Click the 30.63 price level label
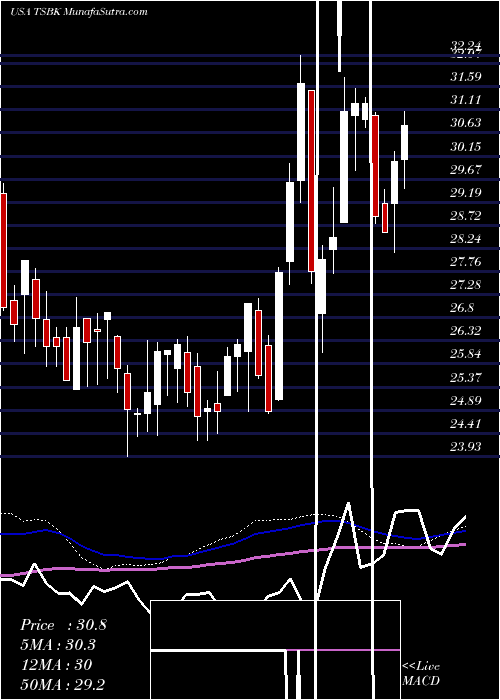Screen dimensions: 500x700 466,123
